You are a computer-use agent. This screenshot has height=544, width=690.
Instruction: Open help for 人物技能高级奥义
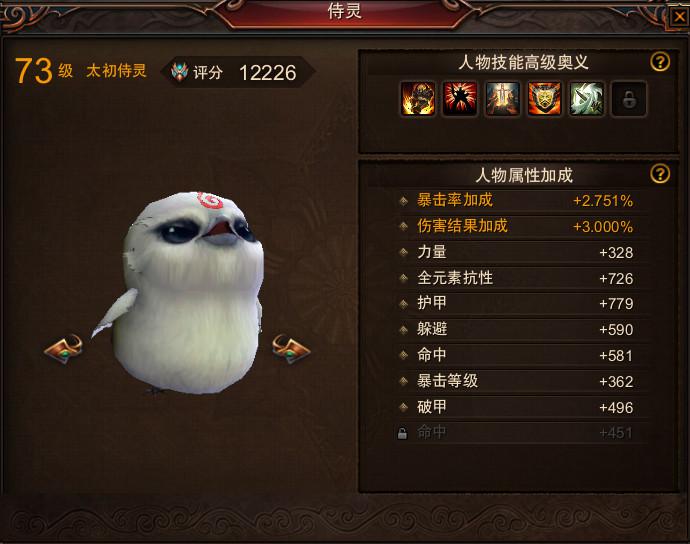coord(660,62)
